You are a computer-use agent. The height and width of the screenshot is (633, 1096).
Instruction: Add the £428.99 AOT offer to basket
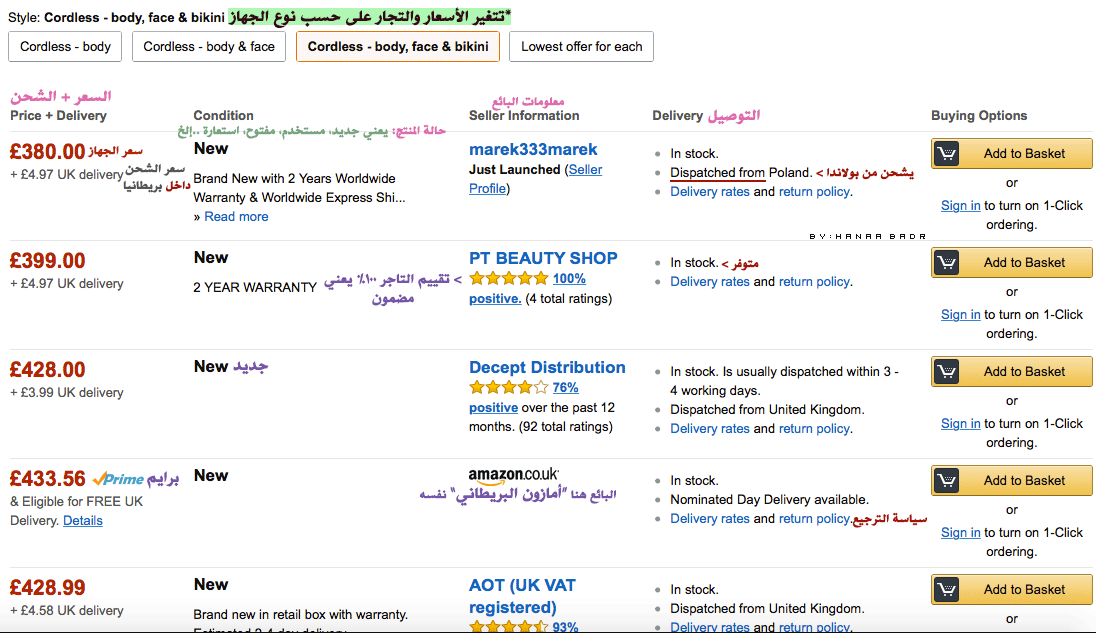pyautogui.click(x=1011, y=590)
